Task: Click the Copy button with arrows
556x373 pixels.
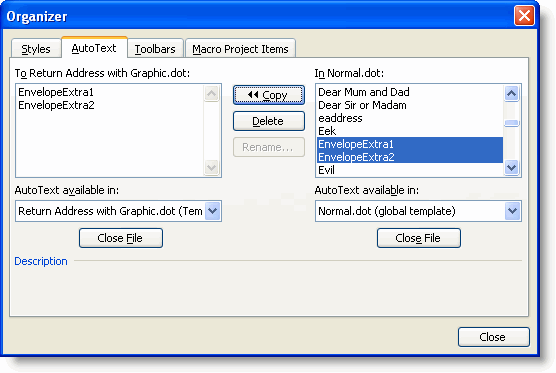Action: tap(269, 95)
